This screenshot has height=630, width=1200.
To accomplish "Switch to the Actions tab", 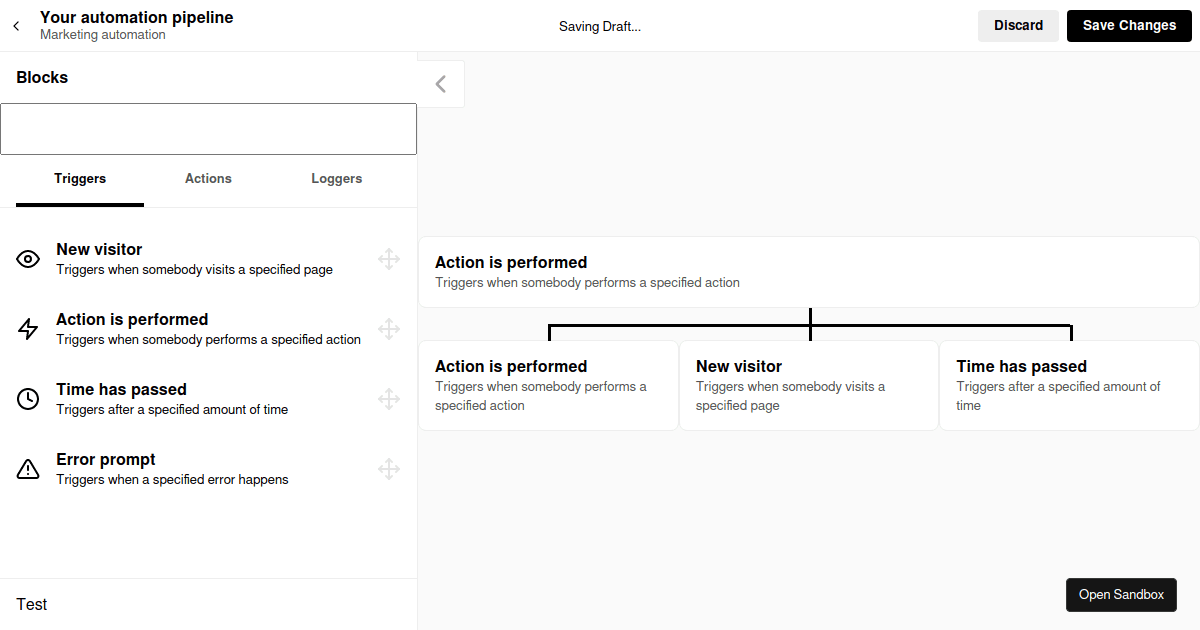I will [208, 178].
